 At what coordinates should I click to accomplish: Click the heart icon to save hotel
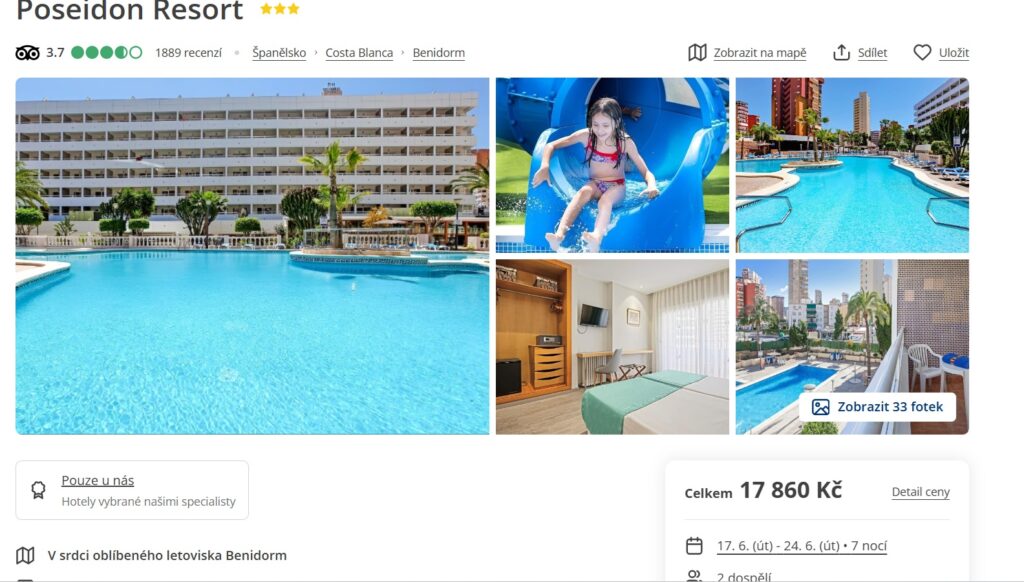click(921, 52)
